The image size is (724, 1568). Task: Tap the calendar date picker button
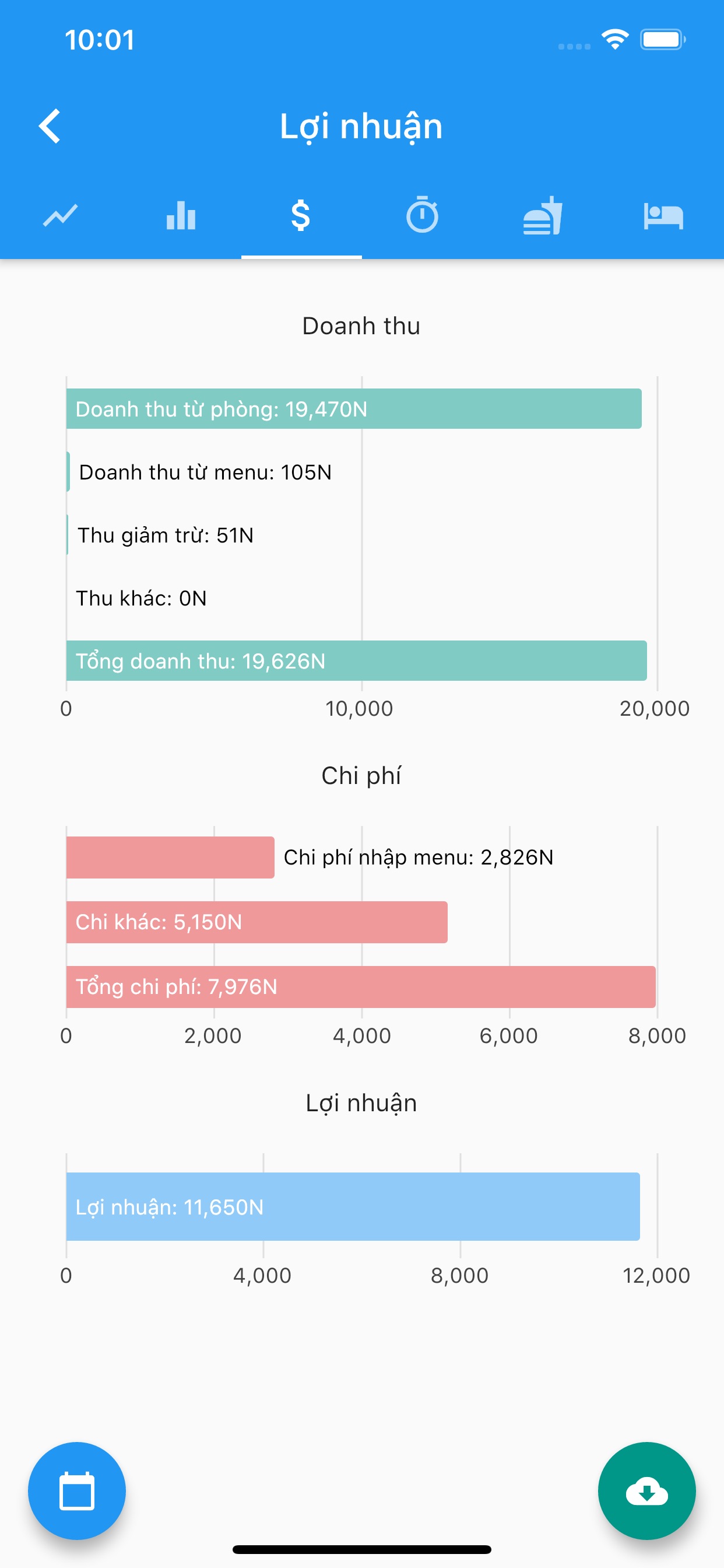pyautogui.click(x=77, y=1490)
